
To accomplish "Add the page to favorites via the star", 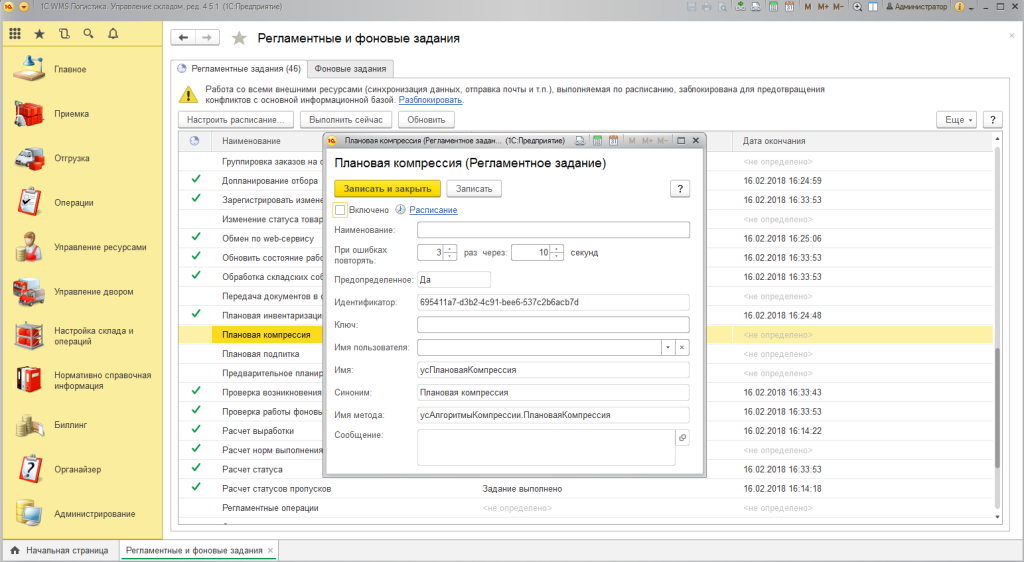I will (239, 39).
